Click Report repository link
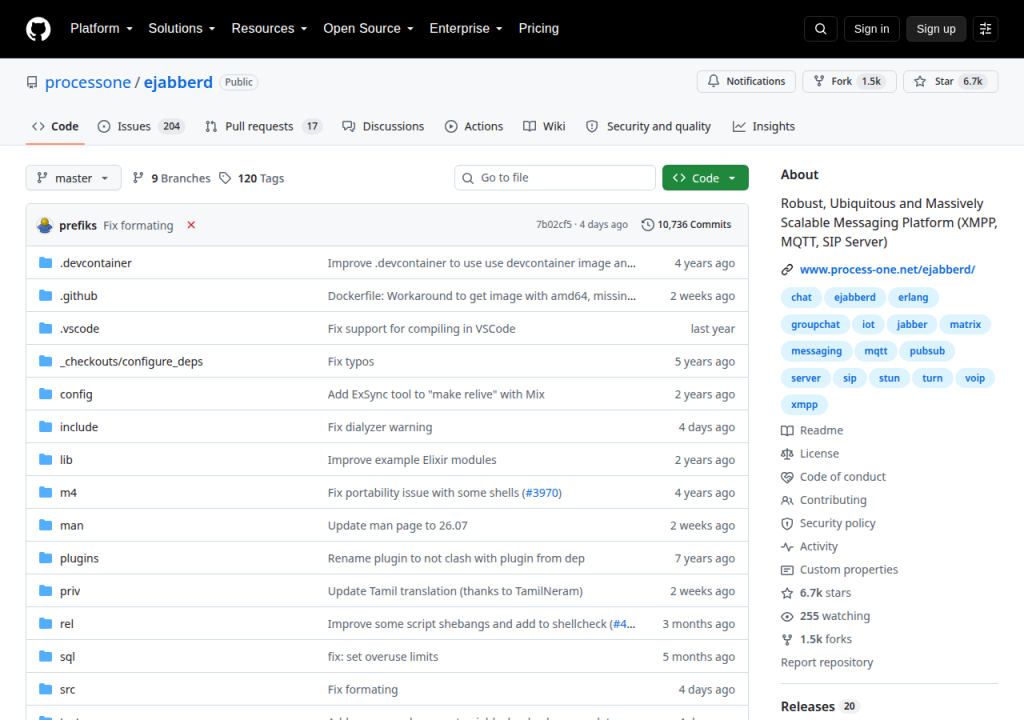 click(x=826, y=663)
